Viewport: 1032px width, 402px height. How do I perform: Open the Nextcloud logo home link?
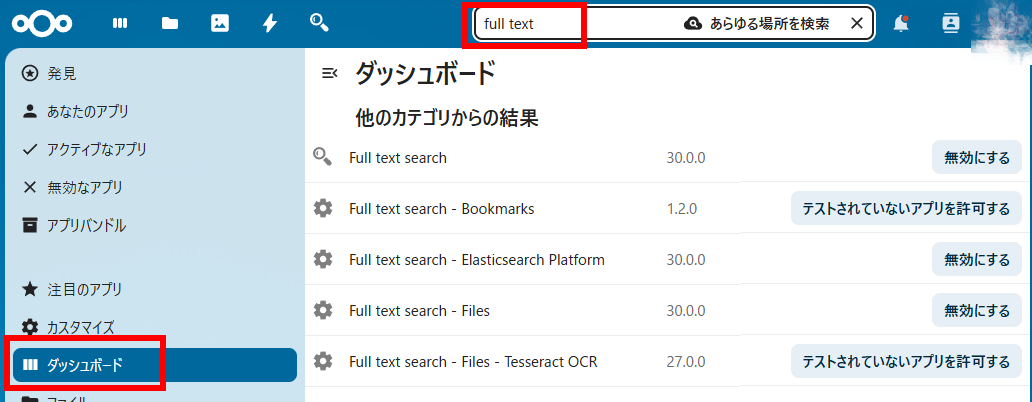tap(41, 24)
